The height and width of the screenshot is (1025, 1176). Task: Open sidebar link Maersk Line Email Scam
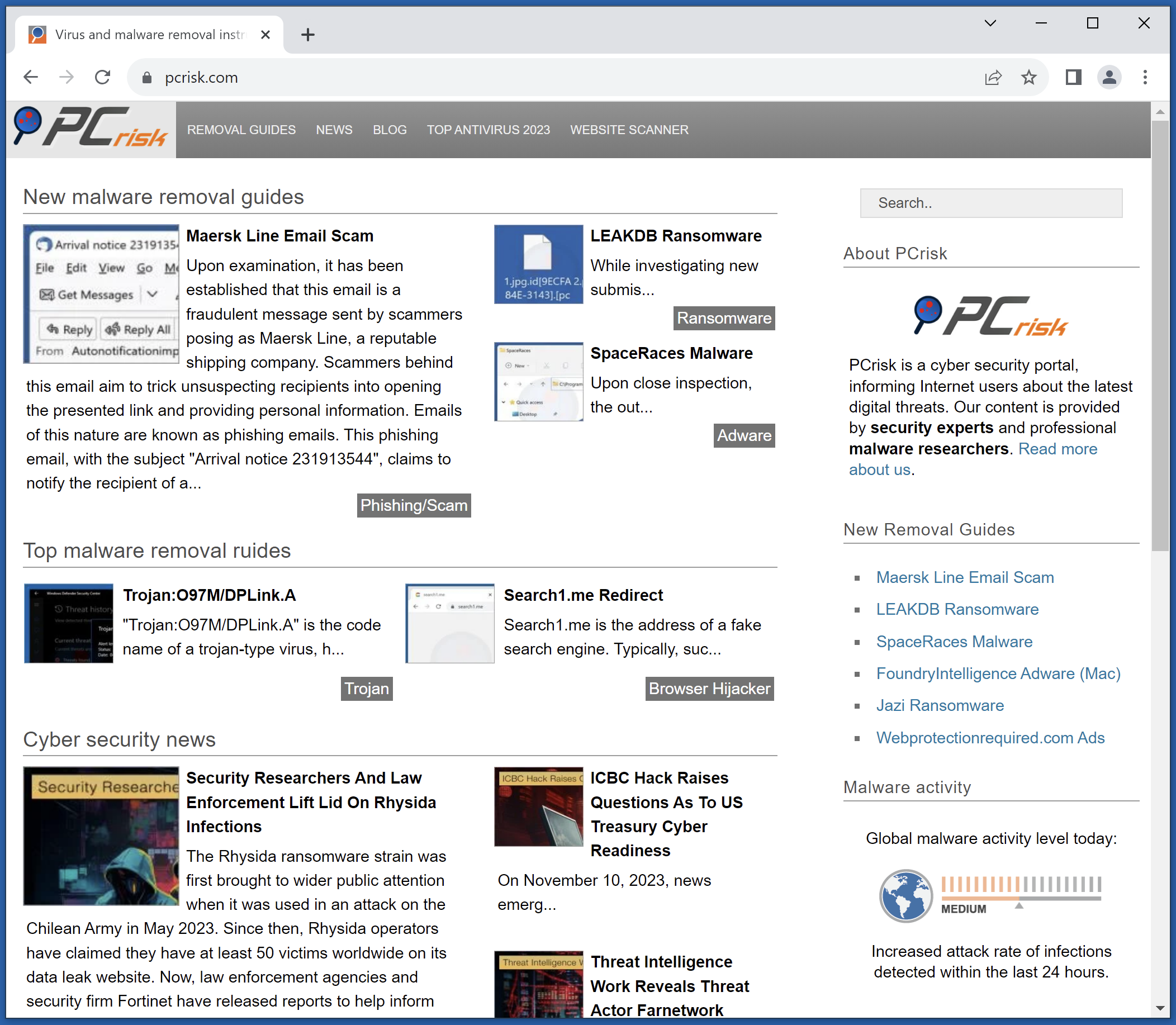964,577
